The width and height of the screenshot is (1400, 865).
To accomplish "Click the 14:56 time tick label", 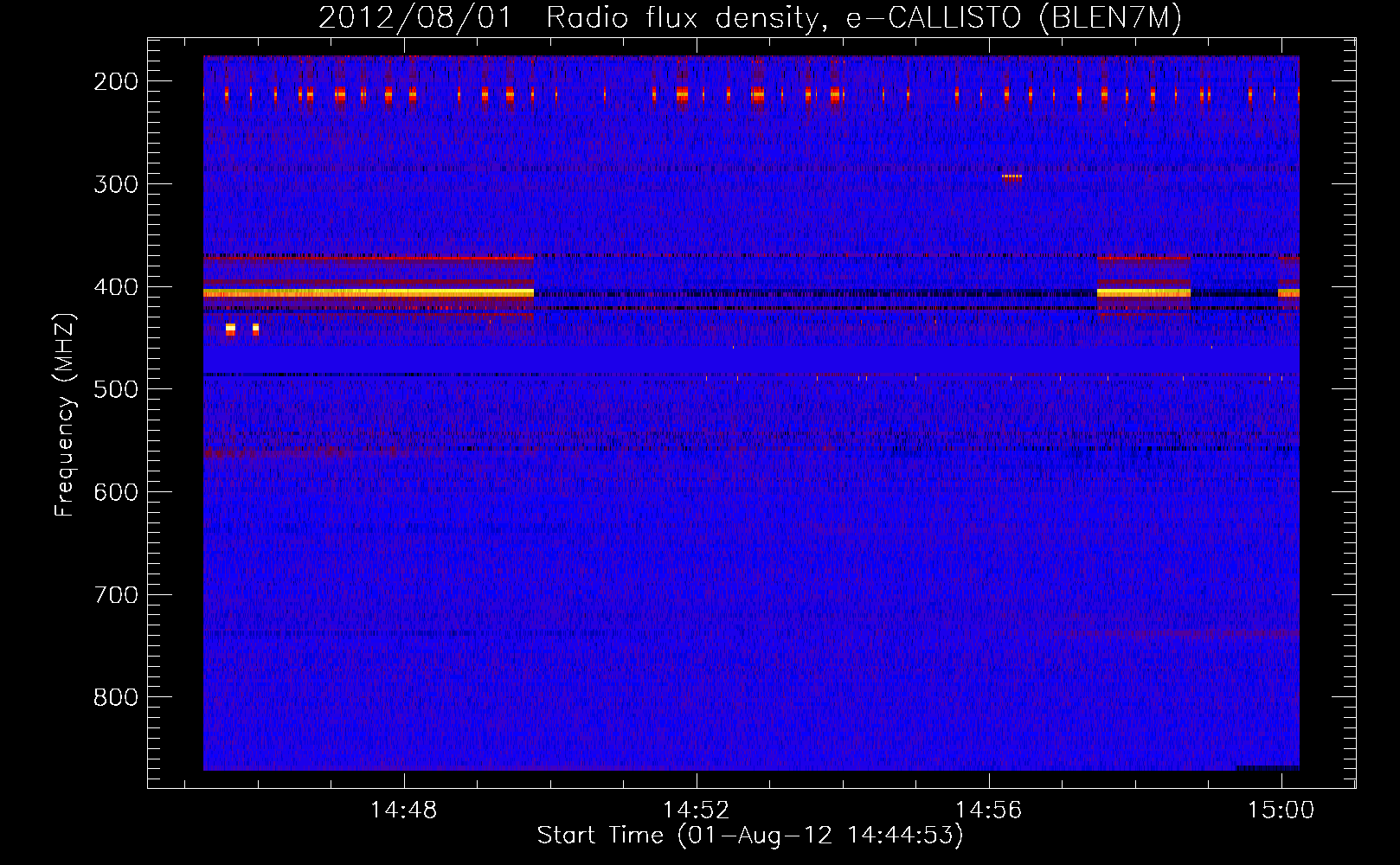I will pos(989,811).
